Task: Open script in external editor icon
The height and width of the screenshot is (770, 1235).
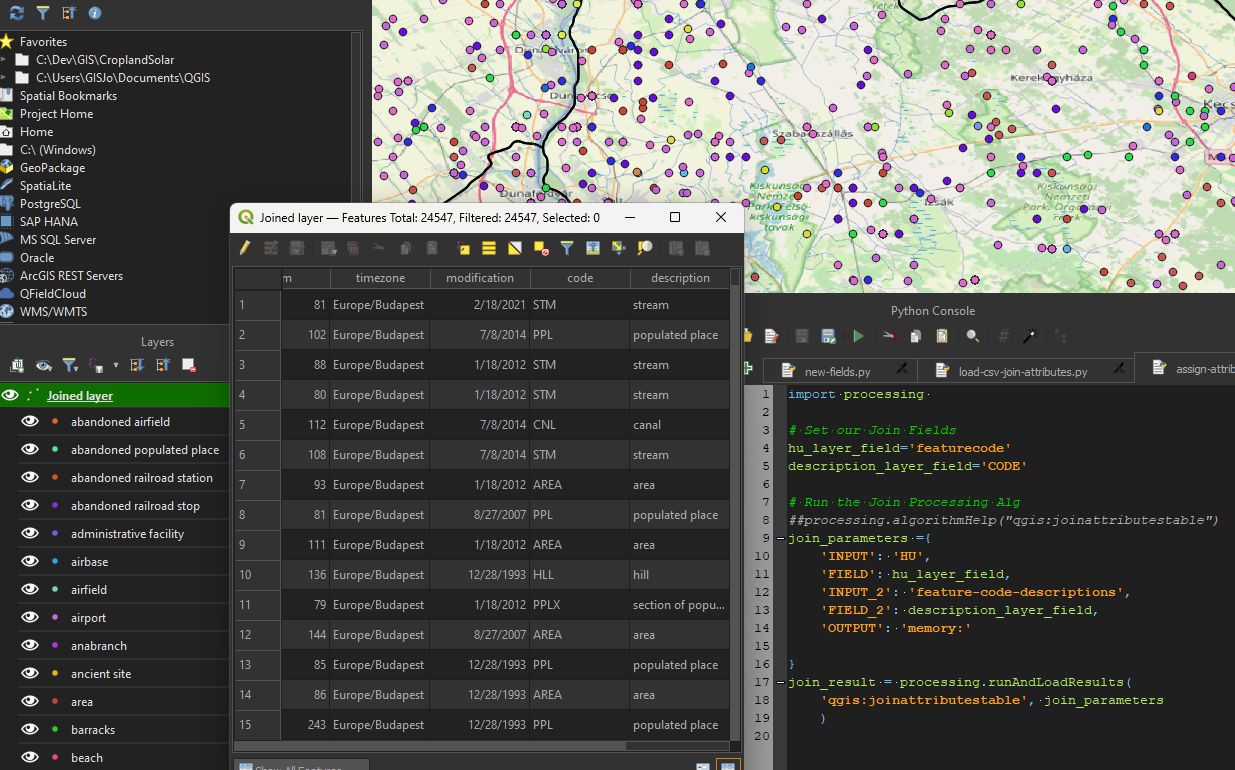Action: [771, 336]
